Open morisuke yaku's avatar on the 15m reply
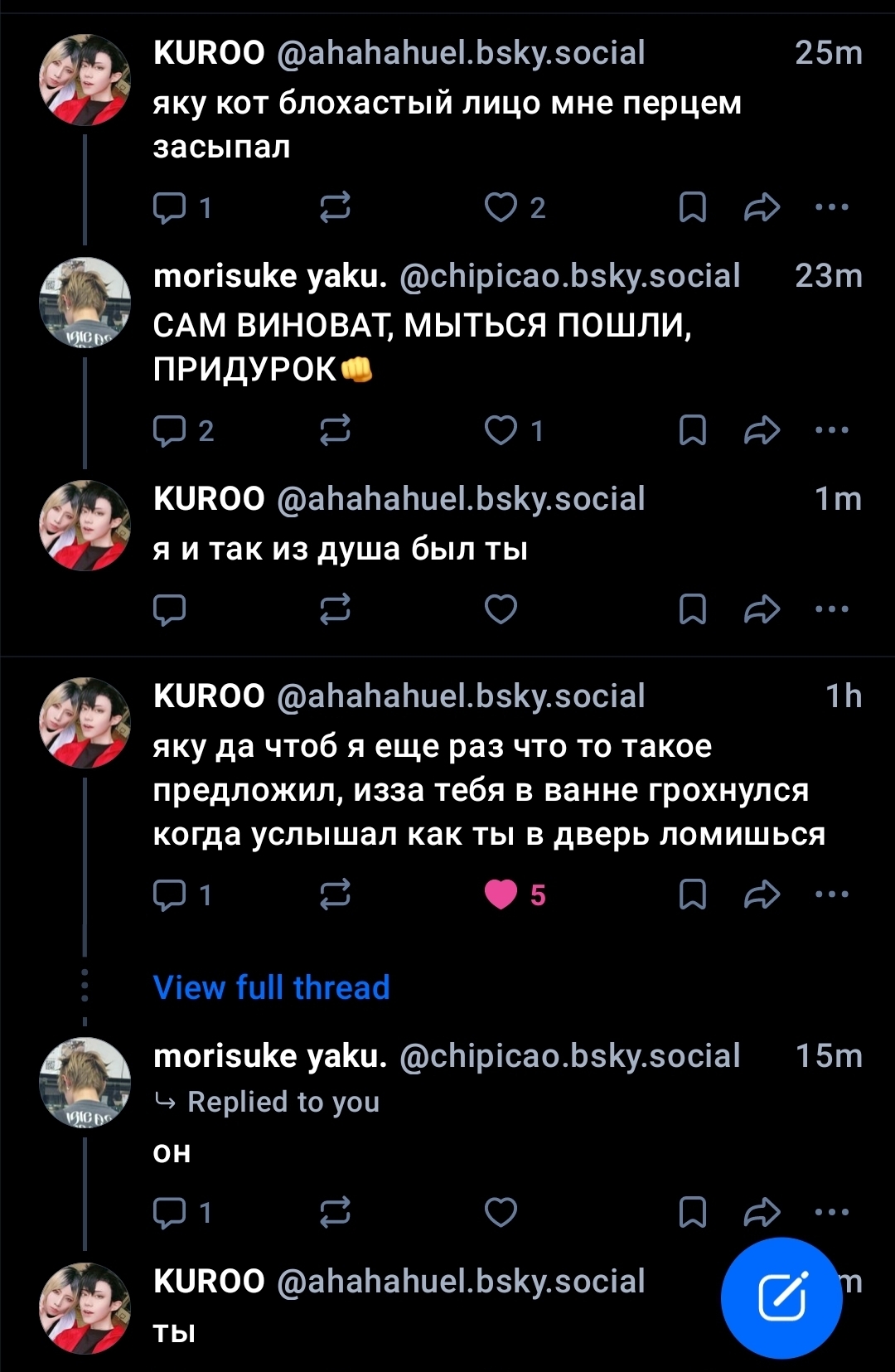895x1372 pixels. pyautogui.click(x=85, y=1083)
